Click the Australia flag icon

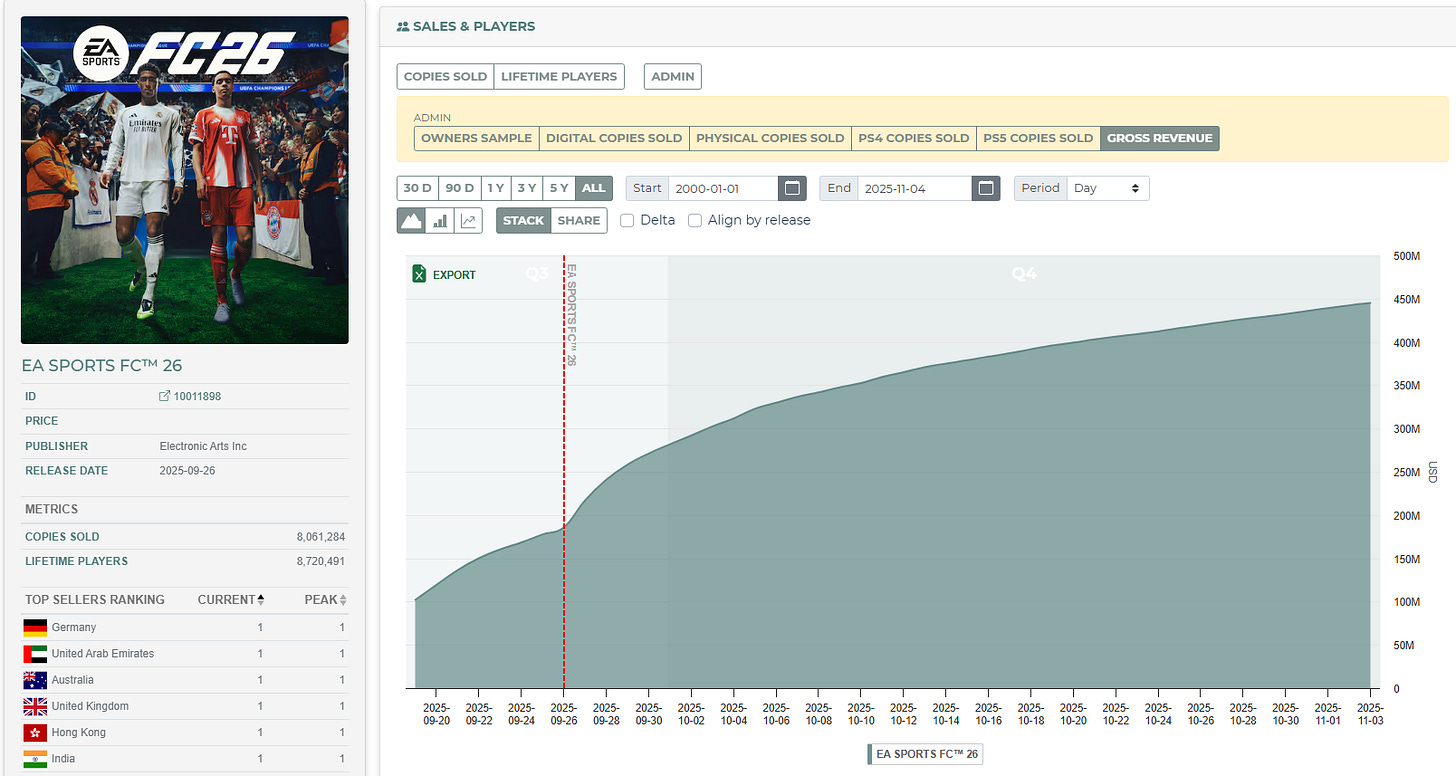click(35, 680)
